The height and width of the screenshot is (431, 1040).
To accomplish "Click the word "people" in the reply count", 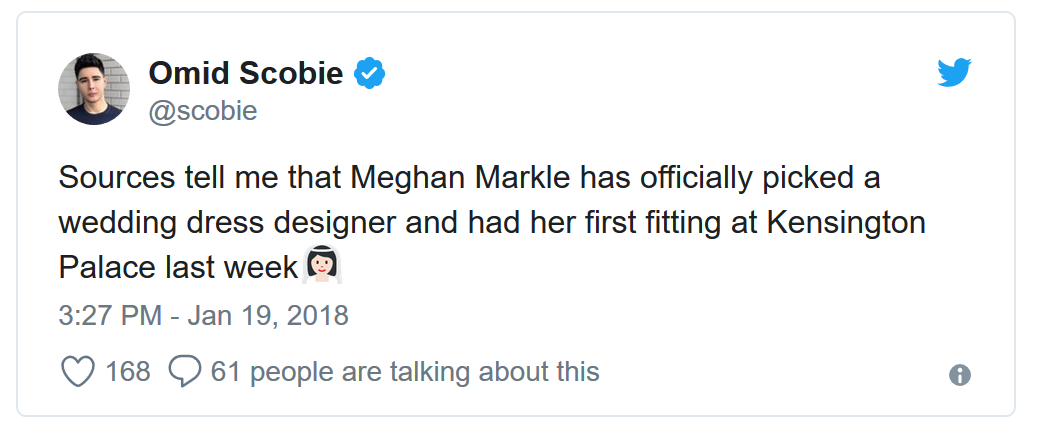I will click(291, 373).
